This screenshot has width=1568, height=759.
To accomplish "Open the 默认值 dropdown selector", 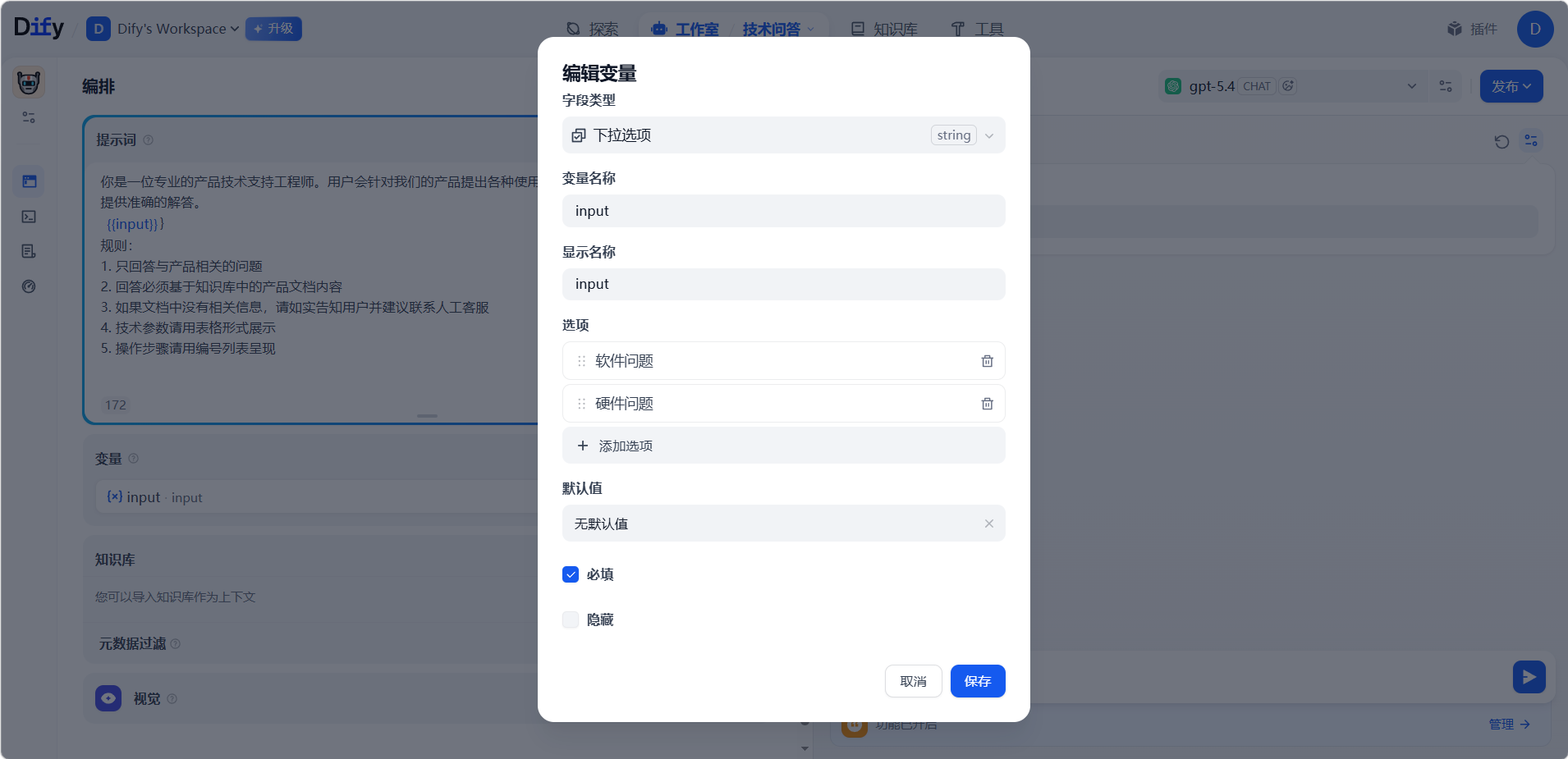I will tap(772, 524).
